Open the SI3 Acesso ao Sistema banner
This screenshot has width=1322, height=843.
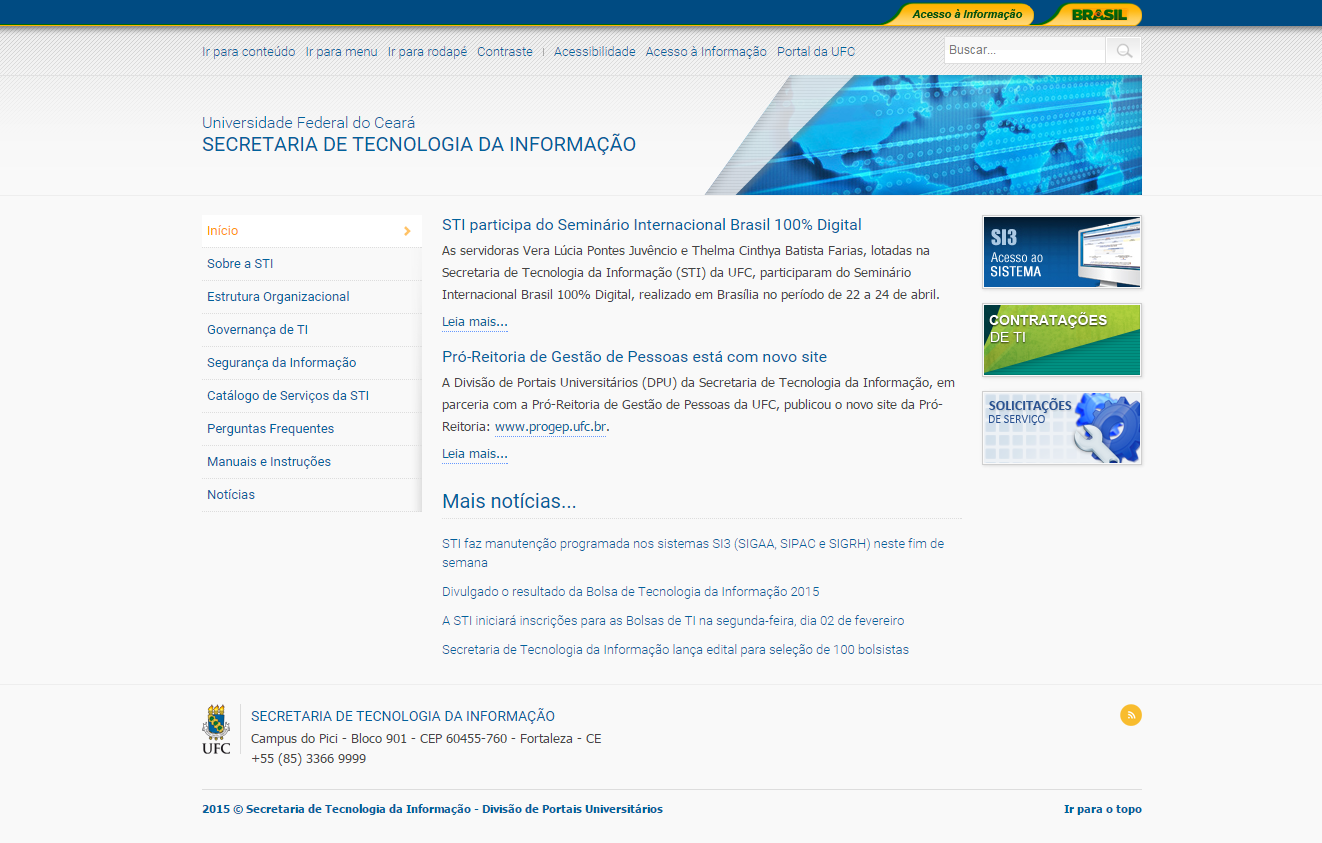[1061, 252]
